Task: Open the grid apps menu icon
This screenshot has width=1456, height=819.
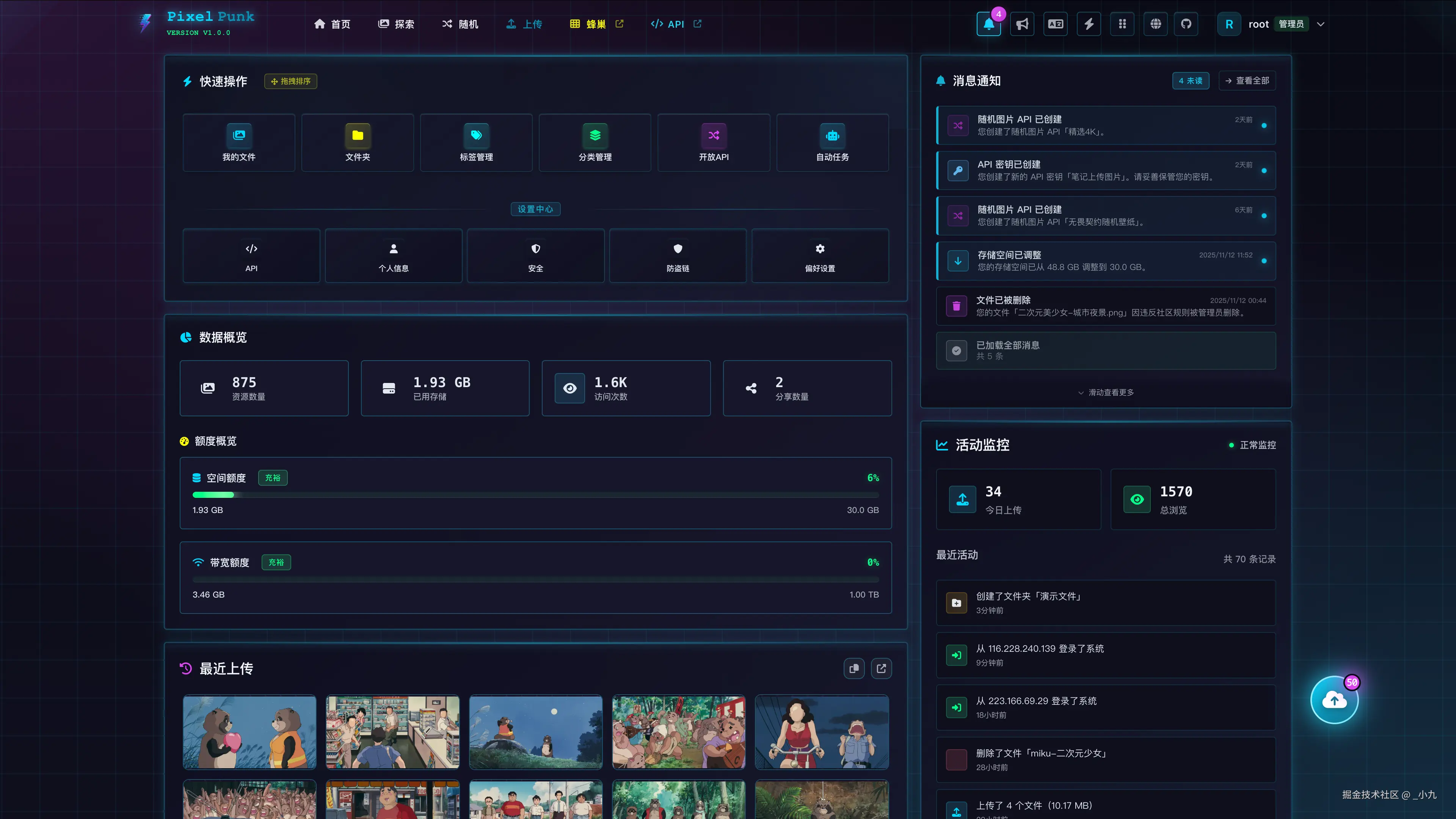Action: click(x=1122, y=24)
